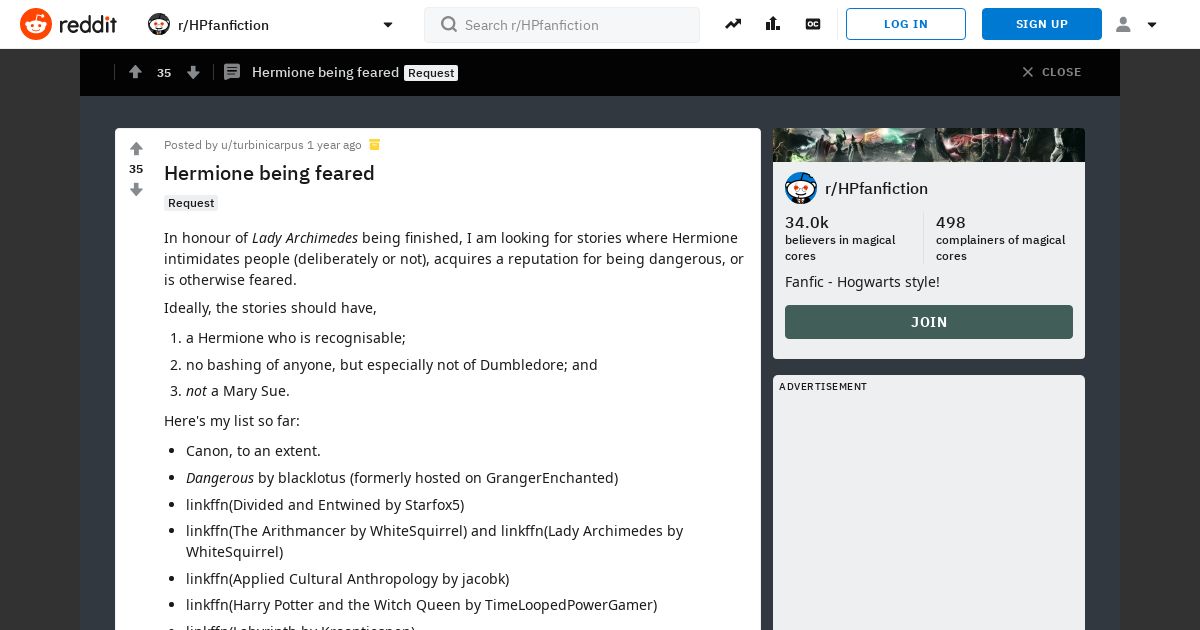The height and width of the screenshot is (630, 1200).
Task: Expand the user menu caret
Action: 1152,25
